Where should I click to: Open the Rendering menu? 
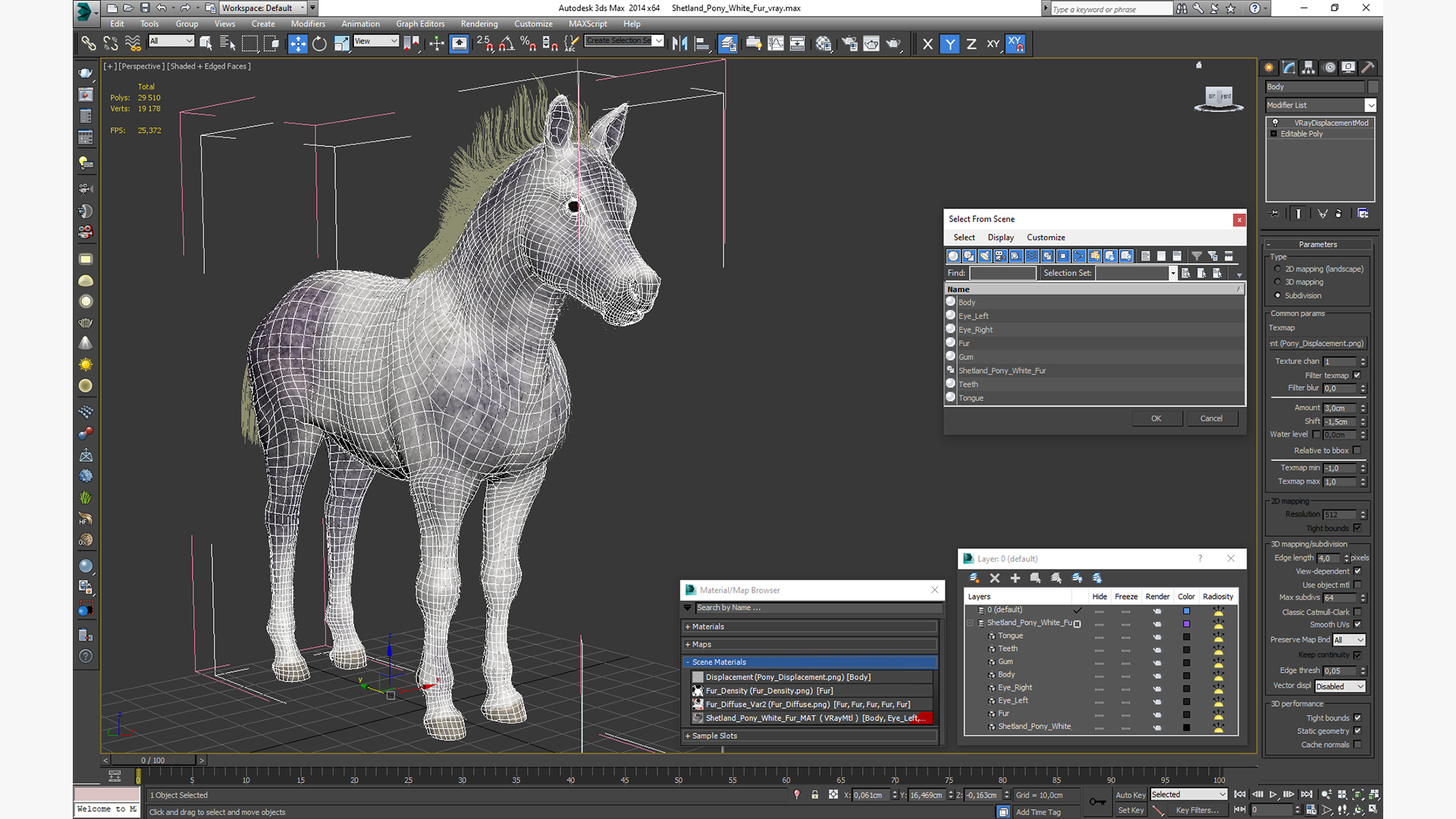[x=479, y=24]
